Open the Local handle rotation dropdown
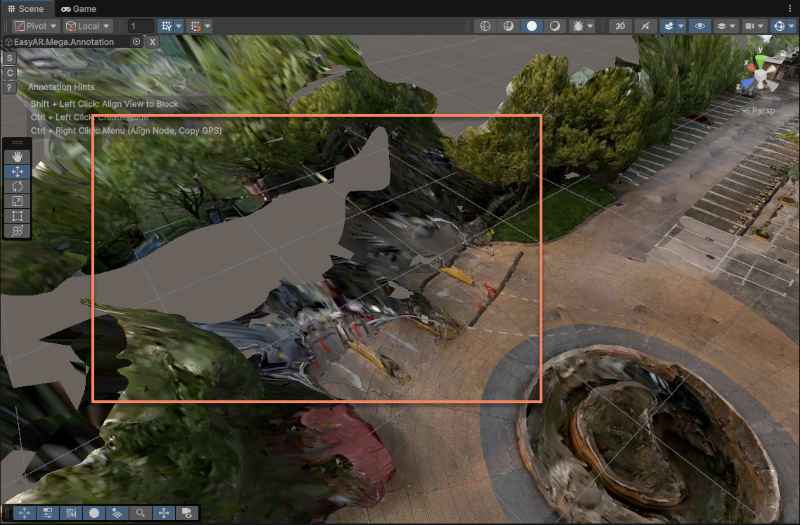The width and height of the screenshot is (800, 525). tap(88, 26)
